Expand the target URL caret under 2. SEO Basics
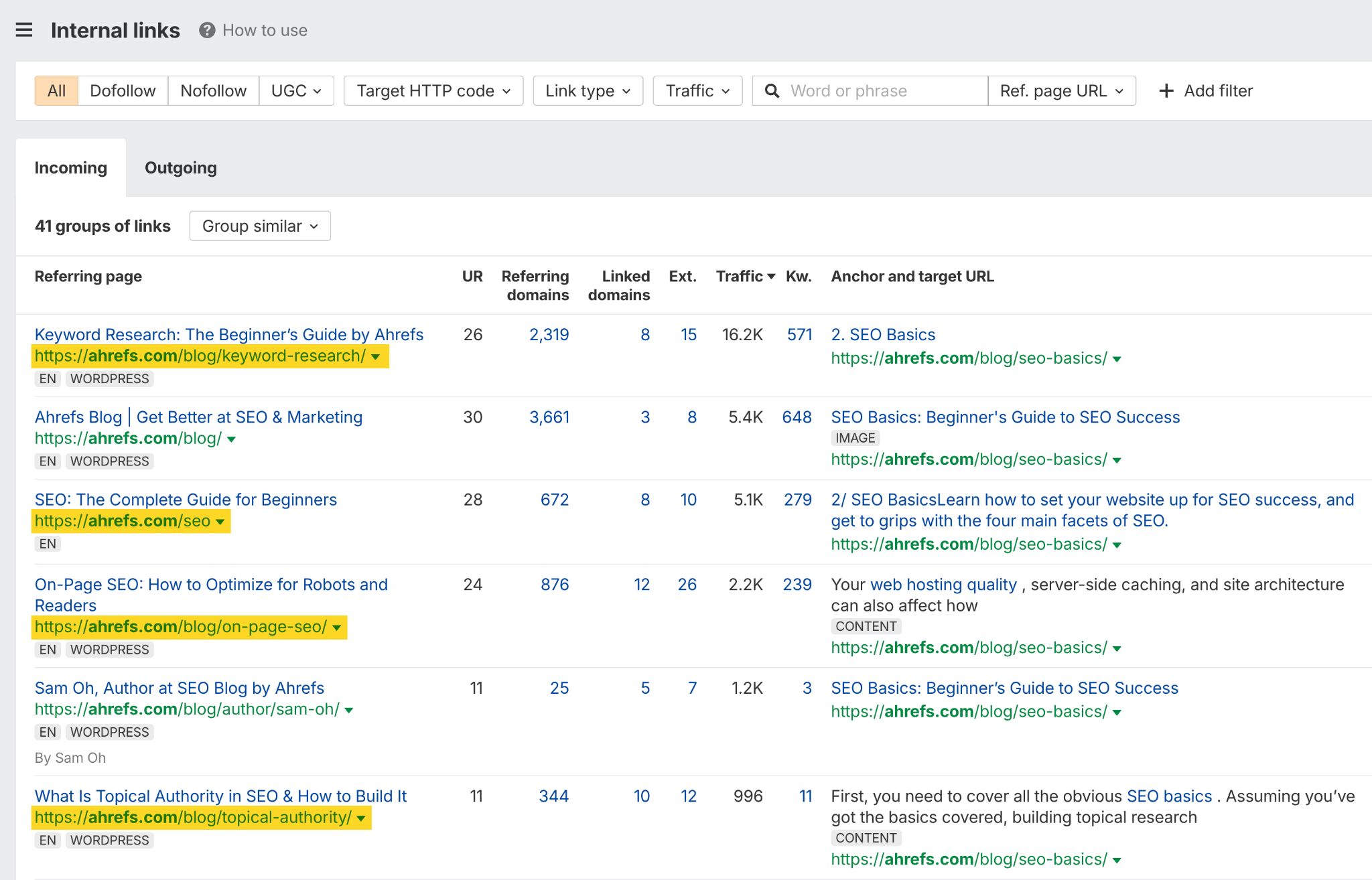Viewport: 1372px width, 880px height. click(1116, 359)
